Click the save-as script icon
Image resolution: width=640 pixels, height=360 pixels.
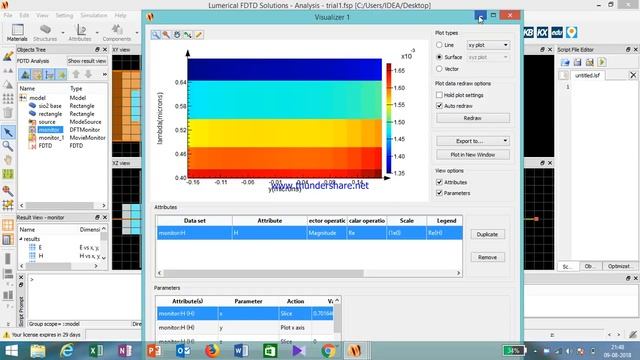pos(589,62)
